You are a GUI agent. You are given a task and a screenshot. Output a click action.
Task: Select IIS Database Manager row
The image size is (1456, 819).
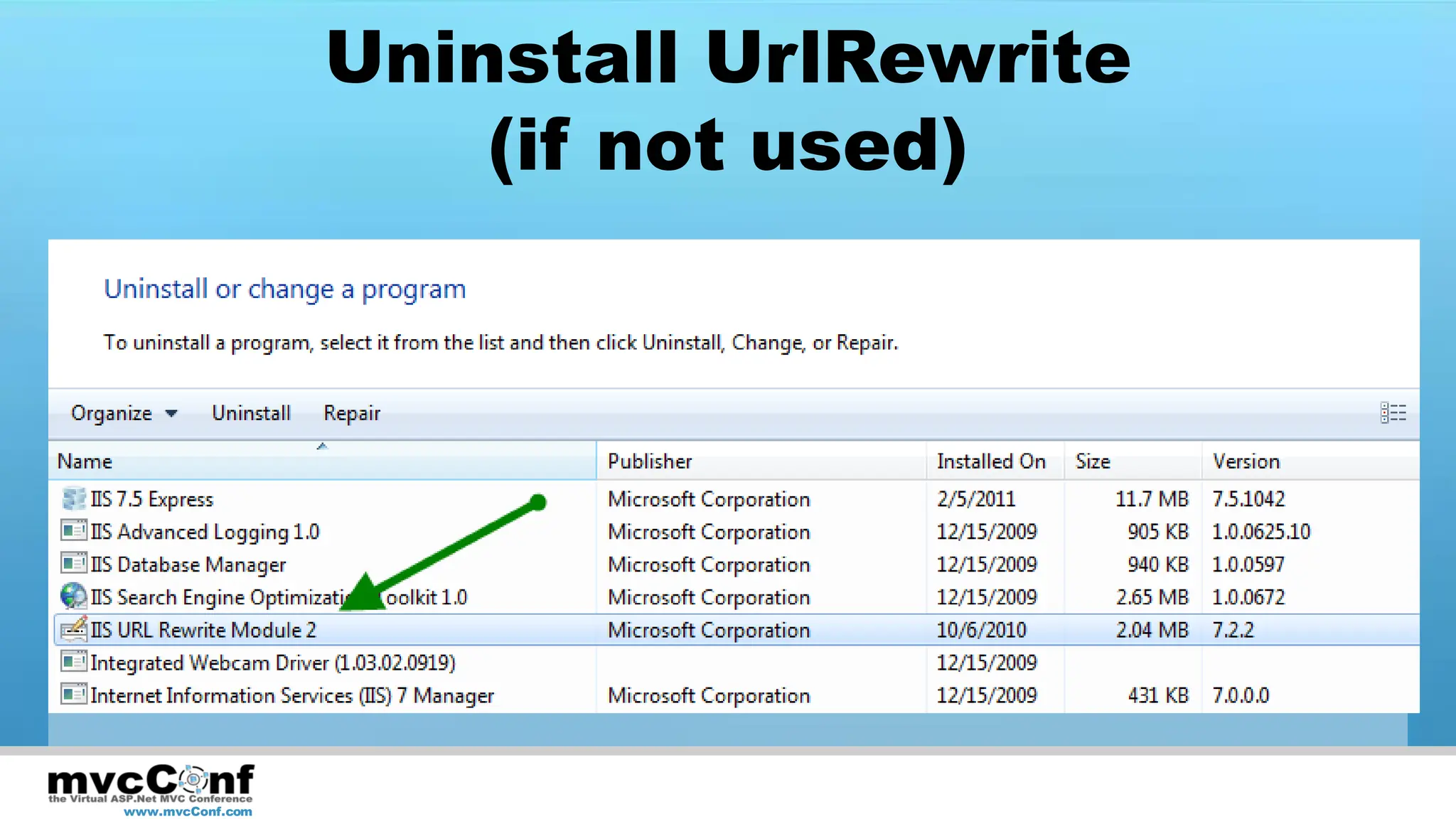click(737, 564)
